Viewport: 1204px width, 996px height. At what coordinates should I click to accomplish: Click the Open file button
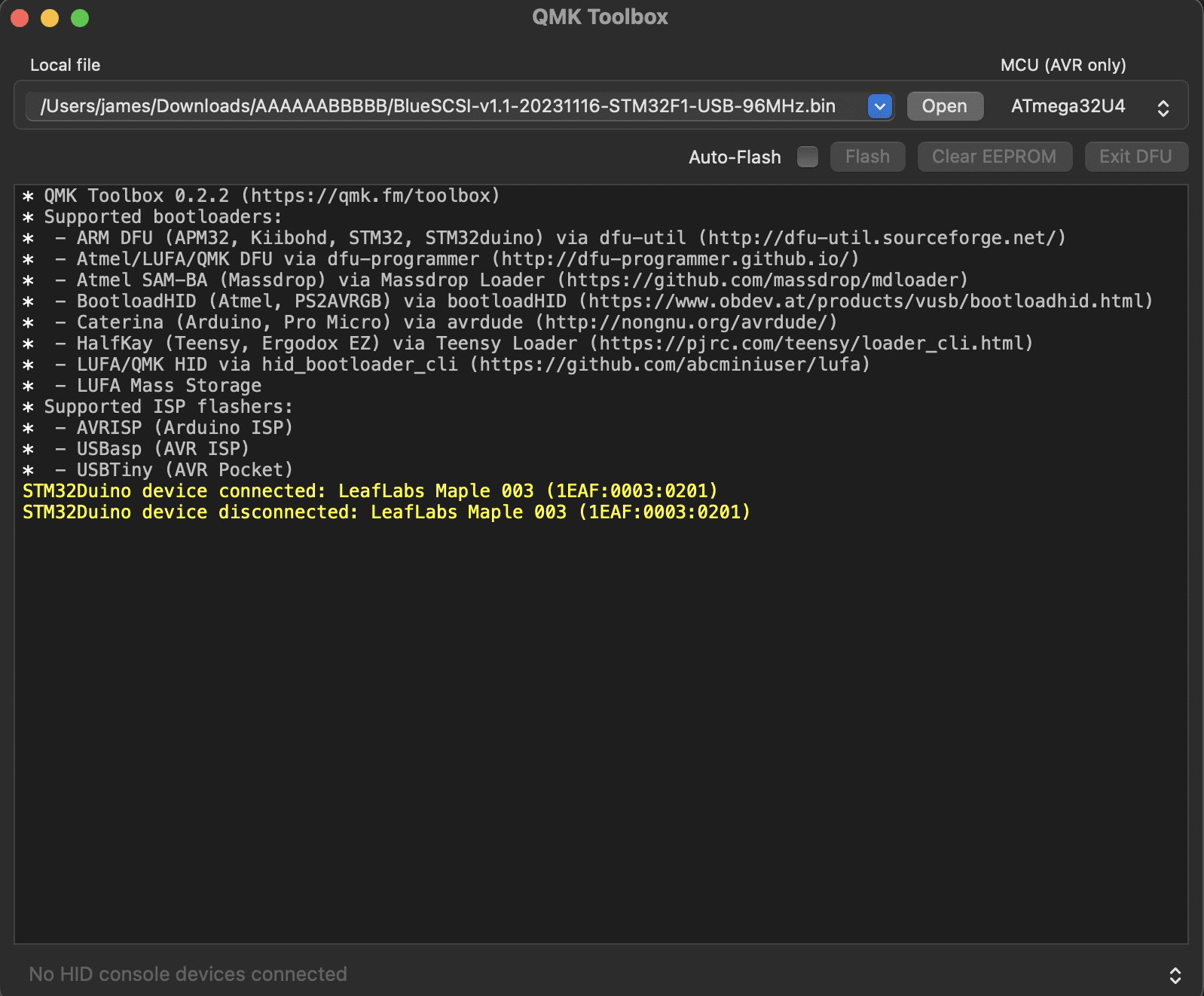click(945, 106)
